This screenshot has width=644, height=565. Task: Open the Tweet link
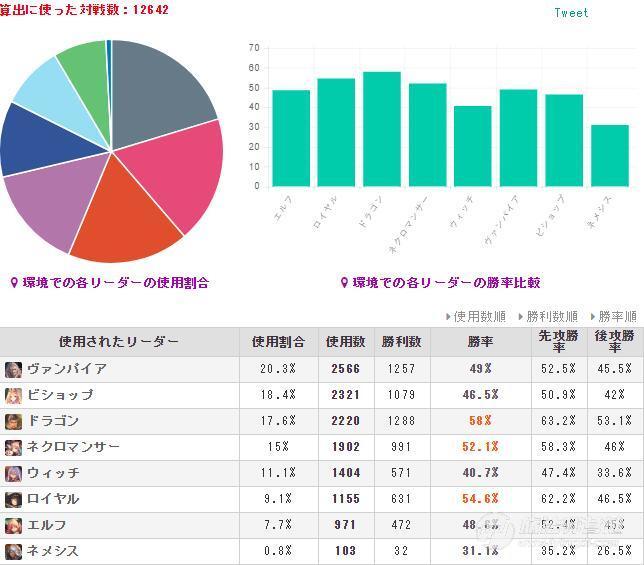tap(571, 13)
